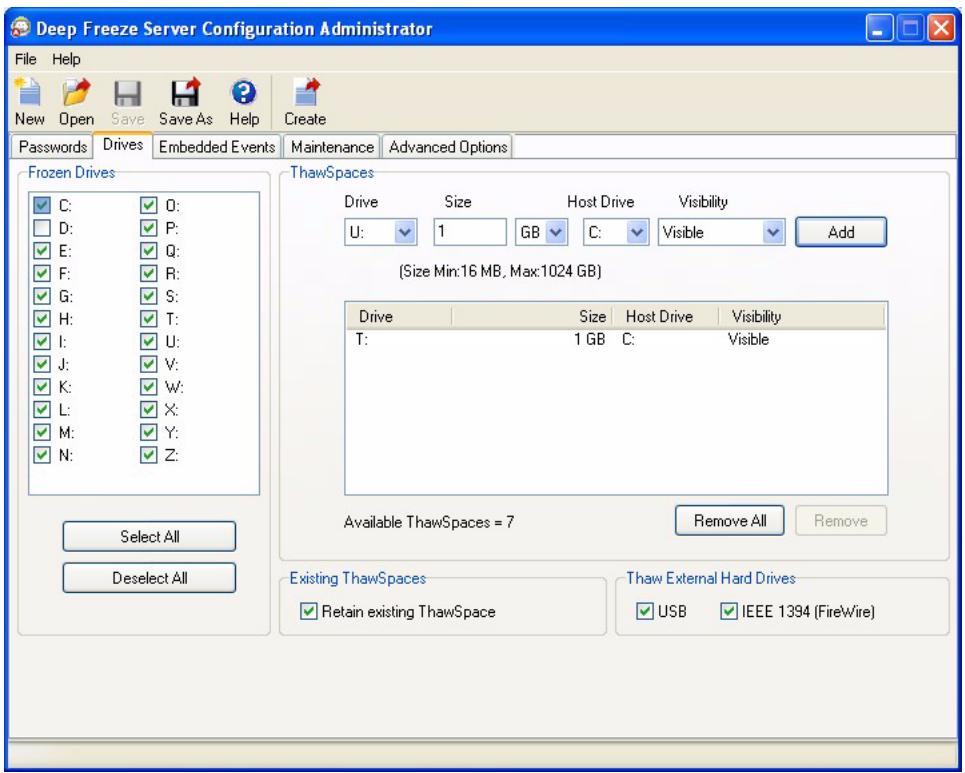Click the Host Drive column header
Screen dimensions: 965x773
[x=665, y=316]
